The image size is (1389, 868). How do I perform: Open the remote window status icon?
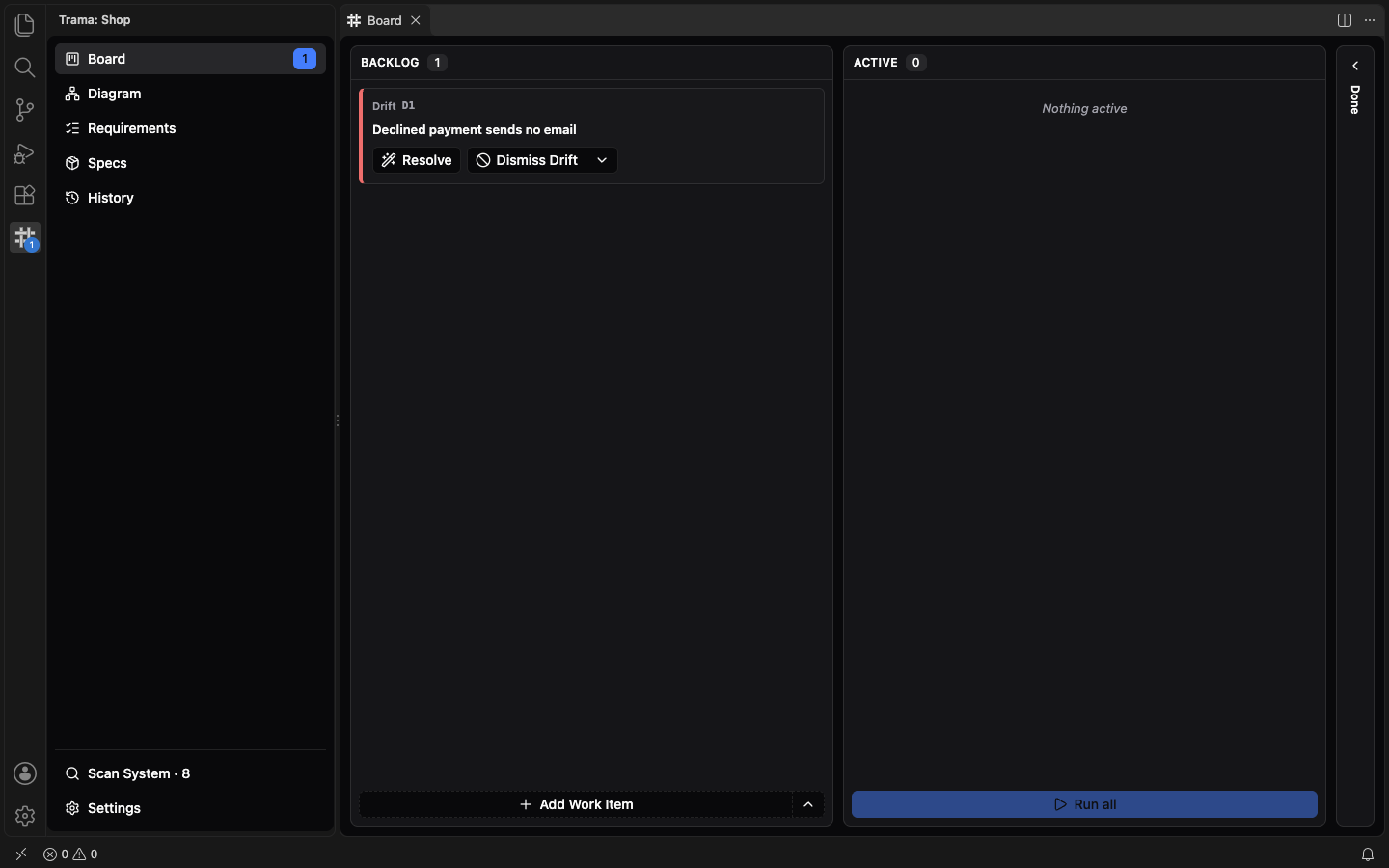tap(21, 854)
